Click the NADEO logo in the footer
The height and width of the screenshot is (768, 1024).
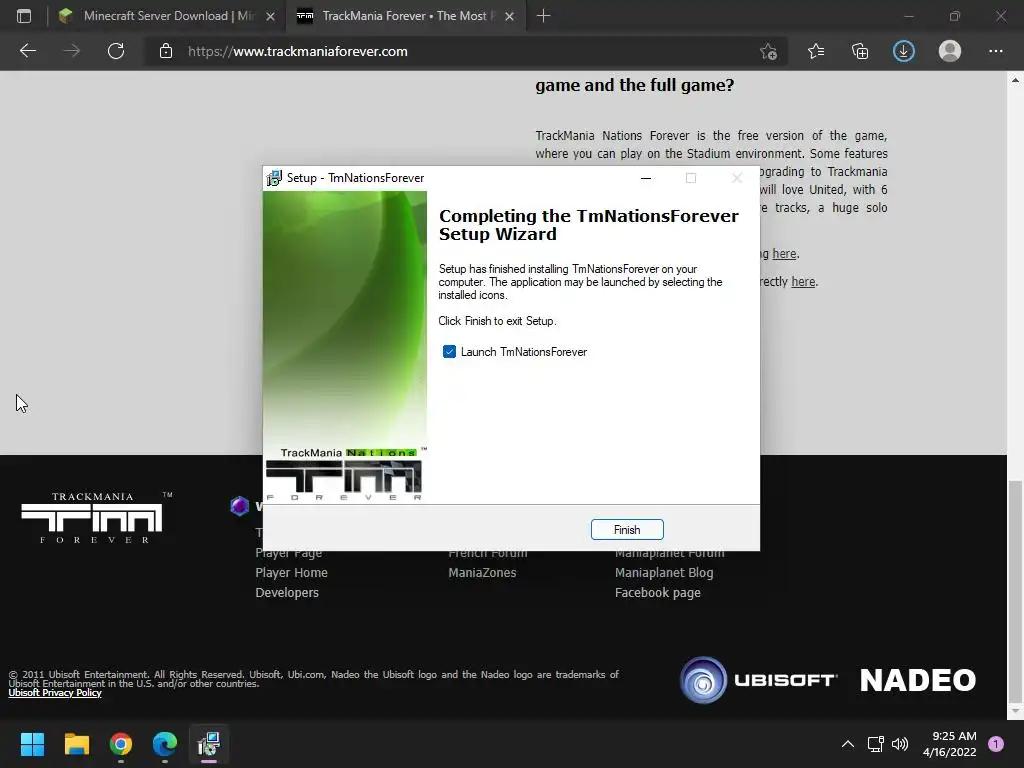click(x=918, y=680)
